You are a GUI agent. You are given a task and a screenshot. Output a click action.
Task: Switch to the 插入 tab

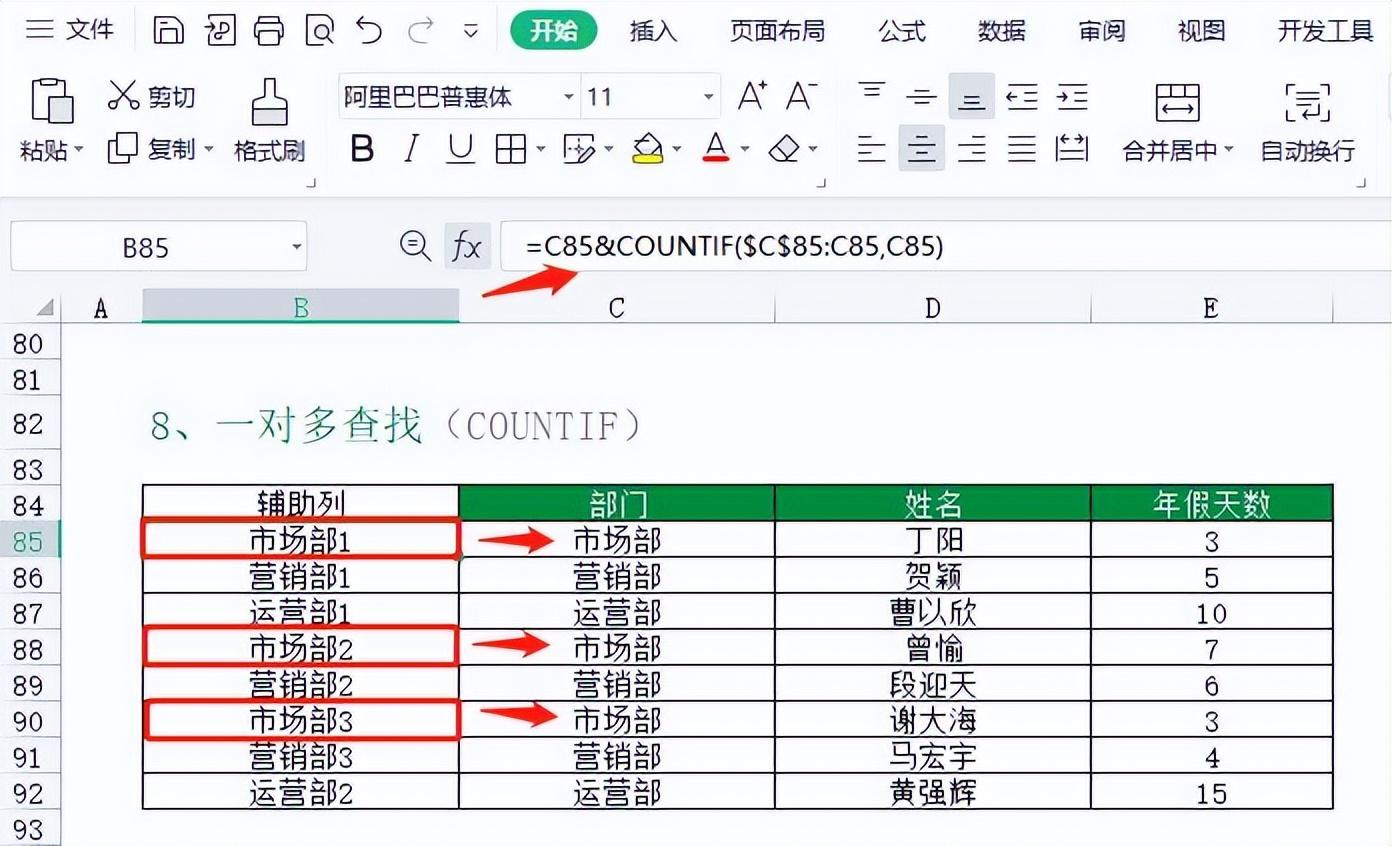coord(653,31)
